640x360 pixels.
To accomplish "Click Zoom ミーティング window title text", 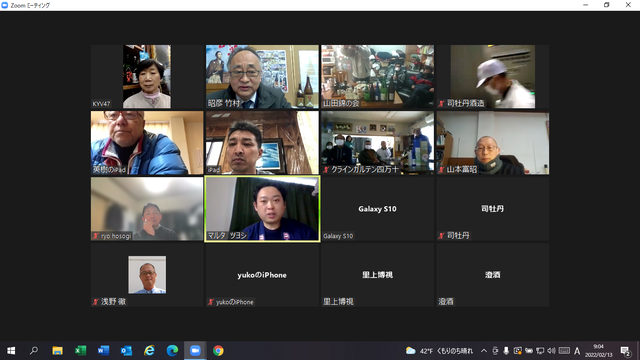I will click(x=30, y=5).
